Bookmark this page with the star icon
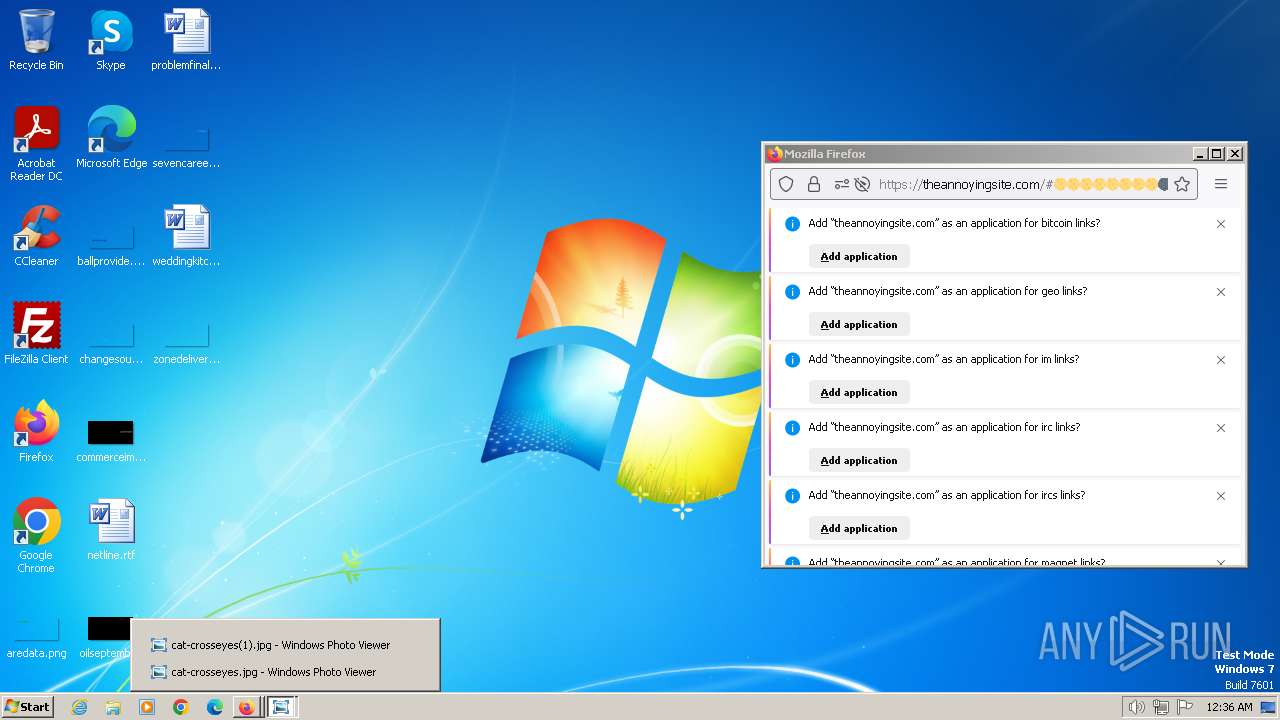Viewport: 1280px width, 720px height. (x=1182, y=184)
